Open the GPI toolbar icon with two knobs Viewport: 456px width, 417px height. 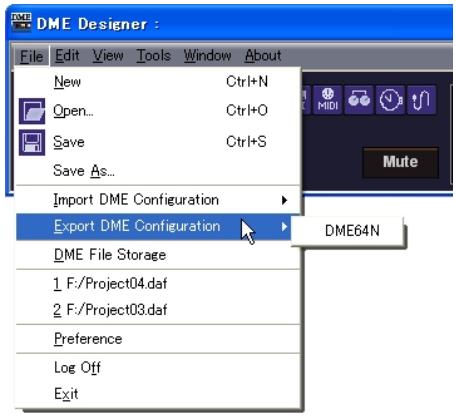point(359,100)
